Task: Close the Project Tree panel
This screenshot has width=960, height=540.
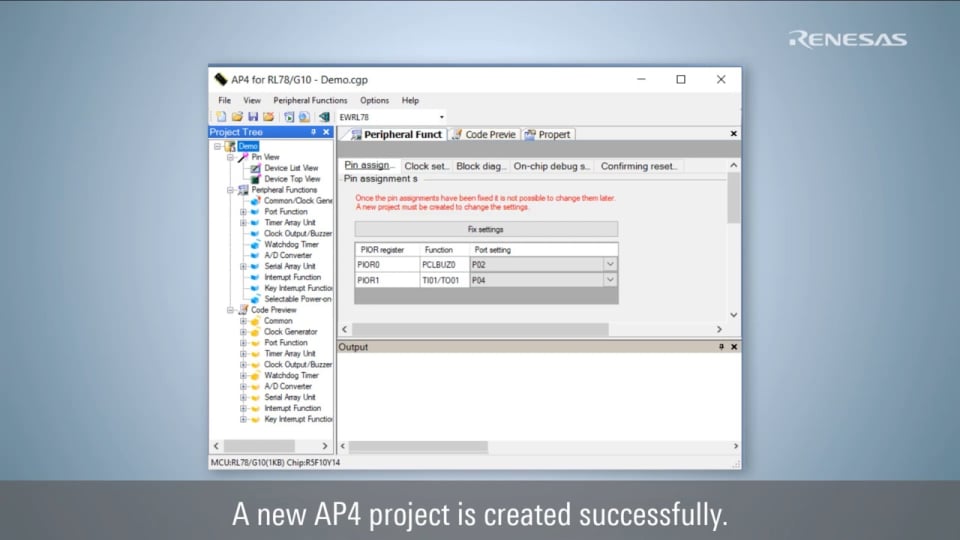Action: (x=326, y=132)
